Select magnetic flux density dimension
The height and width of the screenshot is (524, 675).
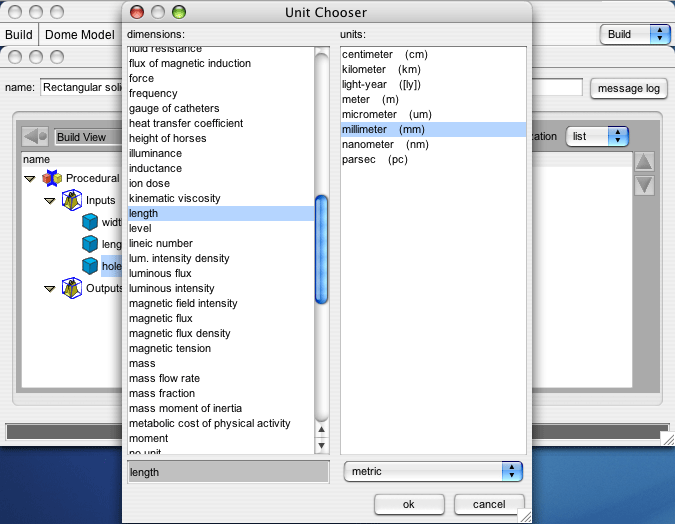(221, 334)
